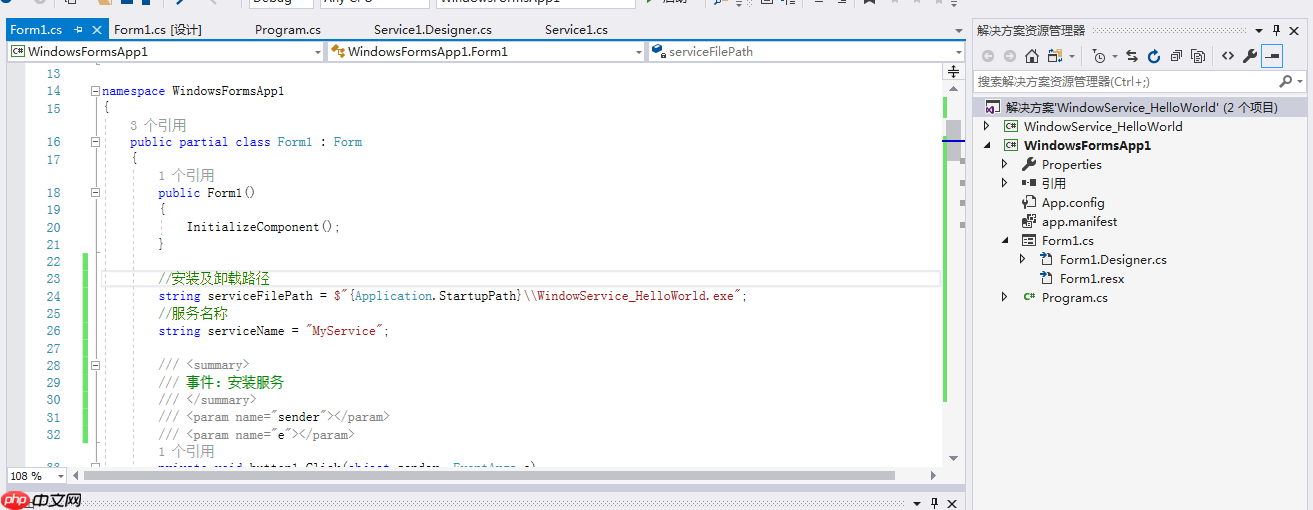Viewport: 1313px width, 510px height.
Task: Select App.config in the solution tree
Action: pyautogui.click(x=1072, y=202)
